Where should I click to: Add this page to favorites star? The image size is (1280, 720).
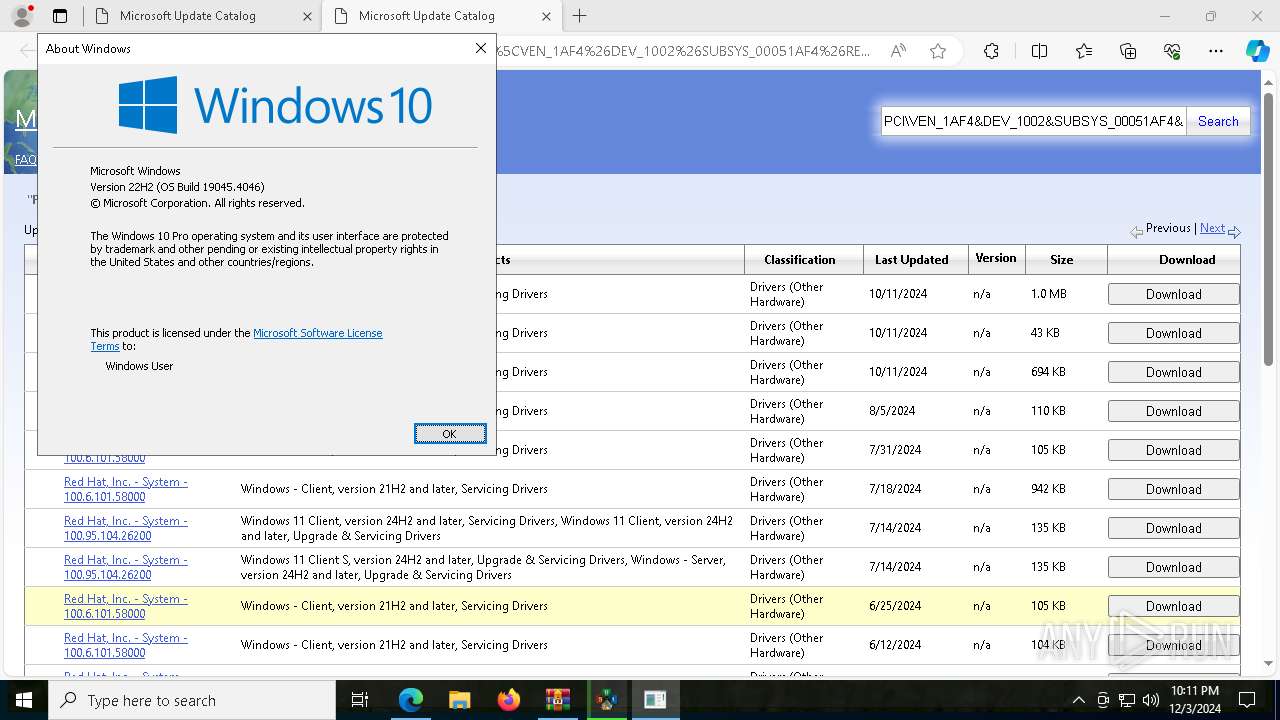[938, 51]
